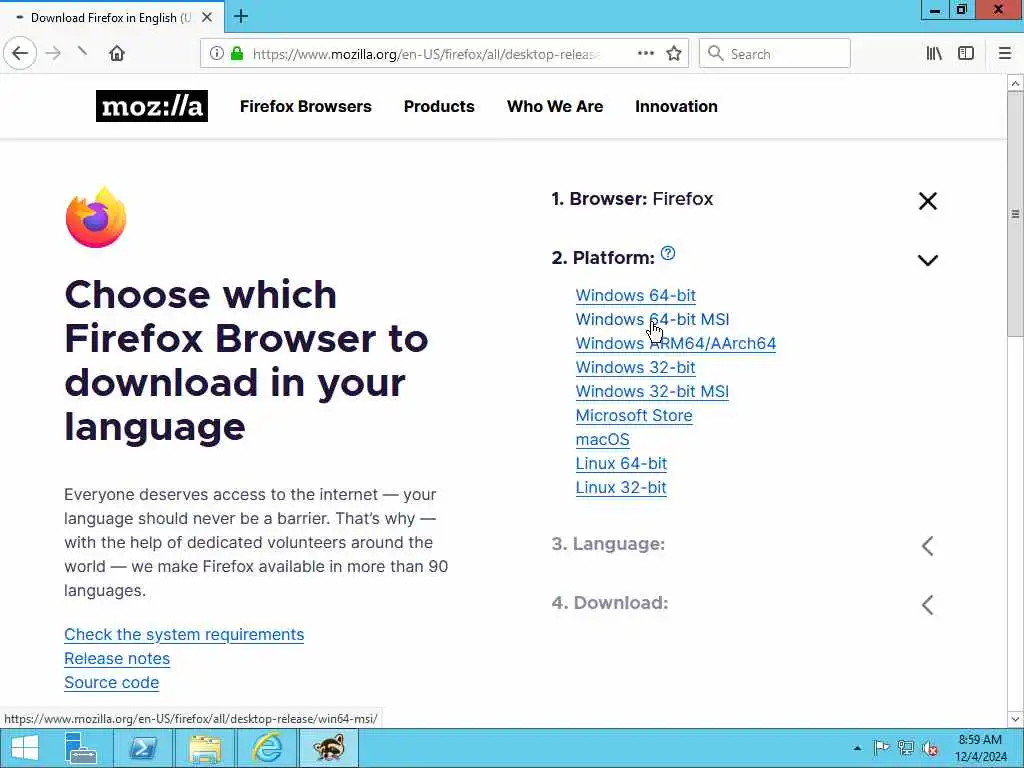Click the raccoon app taskbar icon
This screenshot has height=768, width=1024.
click(328, 748)
